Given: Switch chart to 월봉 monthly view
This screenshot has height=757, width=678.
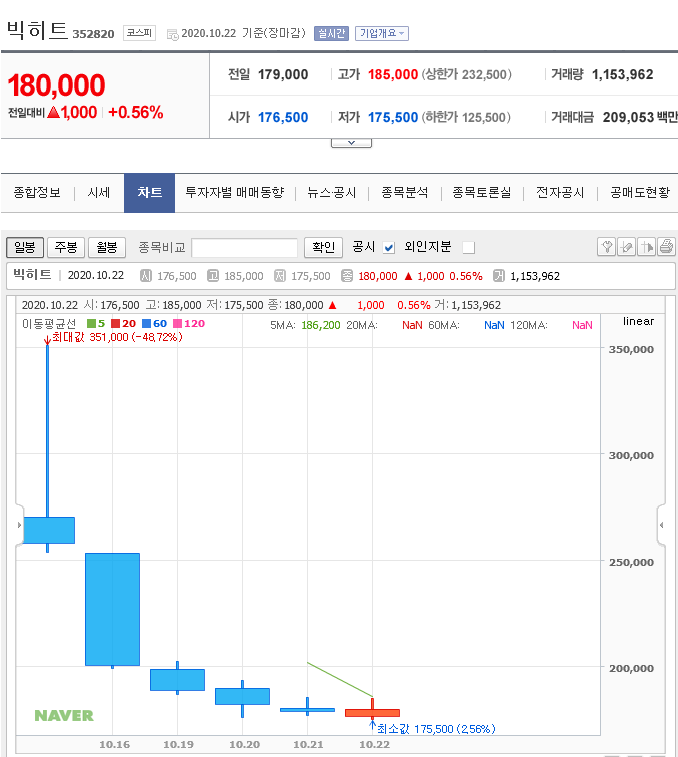Looking at the screenshot, I should click(106, 247).
